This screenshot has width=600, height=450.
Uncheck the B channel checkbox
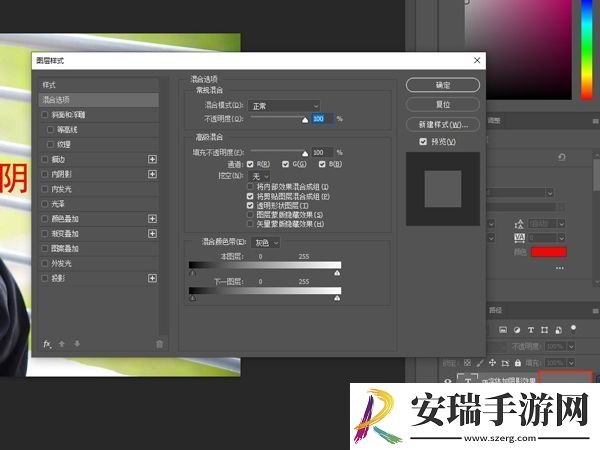(x=322, y=164)
